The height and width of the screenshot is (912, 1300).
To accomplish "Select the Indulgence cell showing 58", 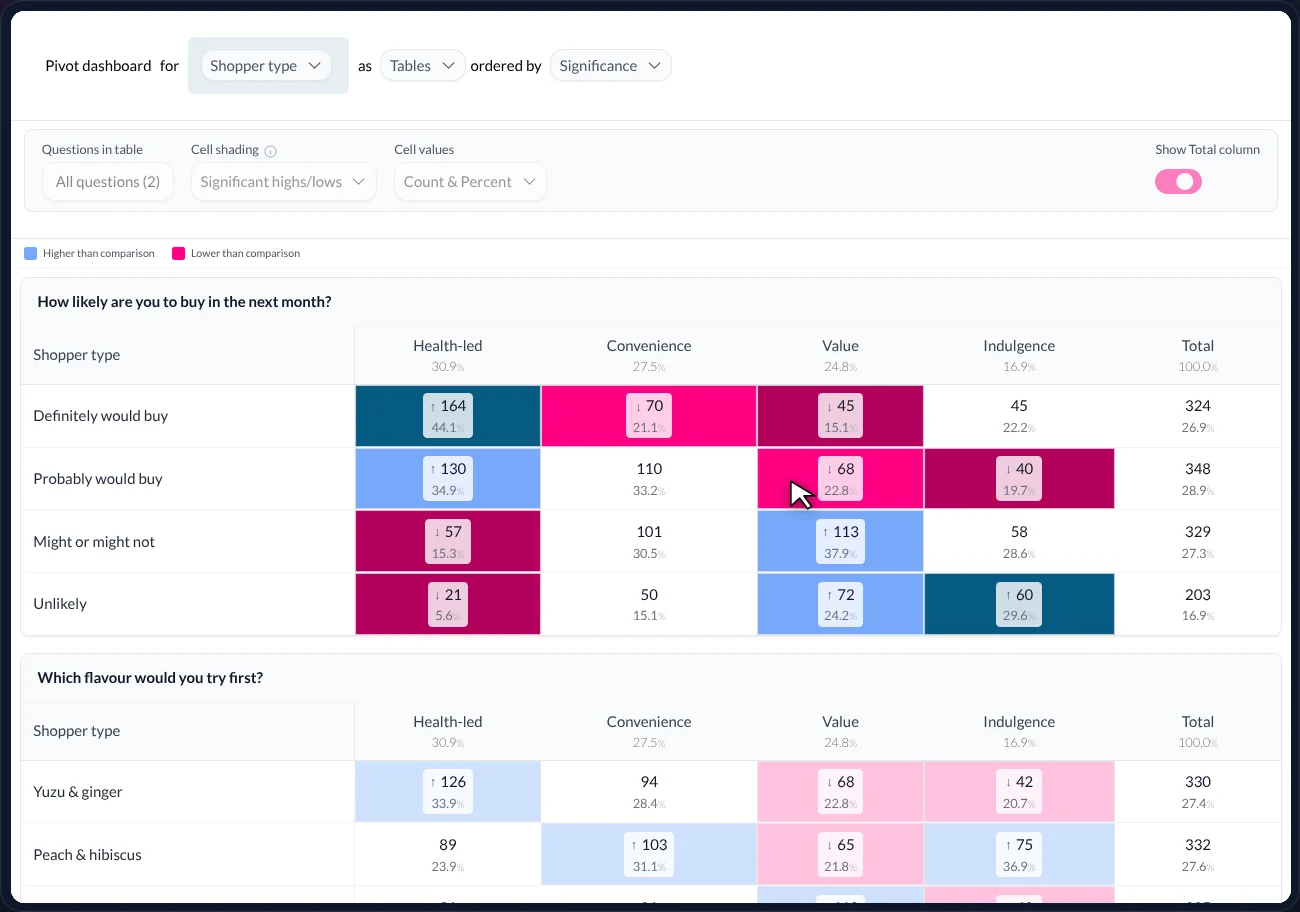I will click(1019, 542).
